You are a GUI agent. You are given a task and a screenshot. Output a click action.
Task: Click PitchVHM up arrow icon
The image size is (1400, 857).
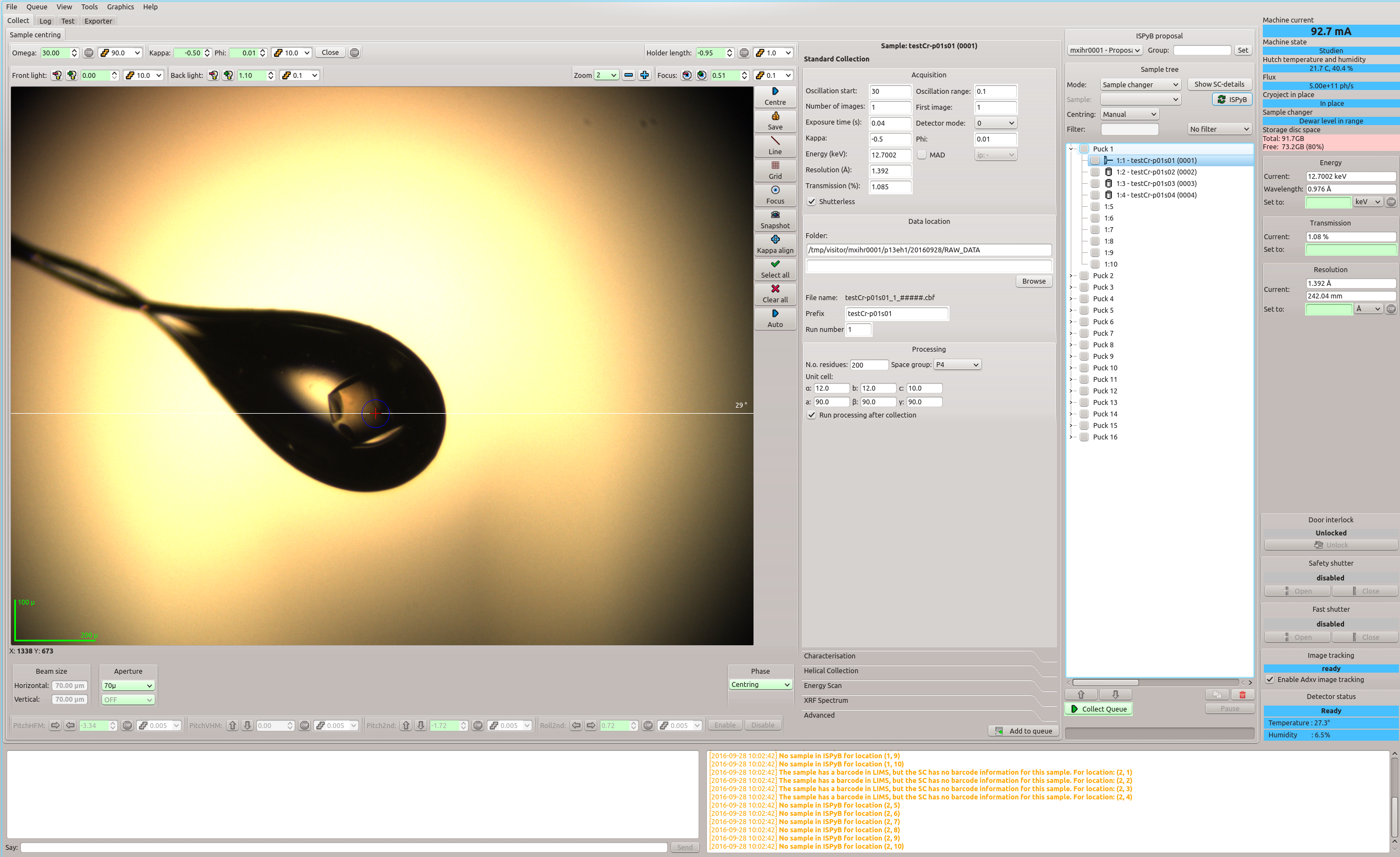232,725
